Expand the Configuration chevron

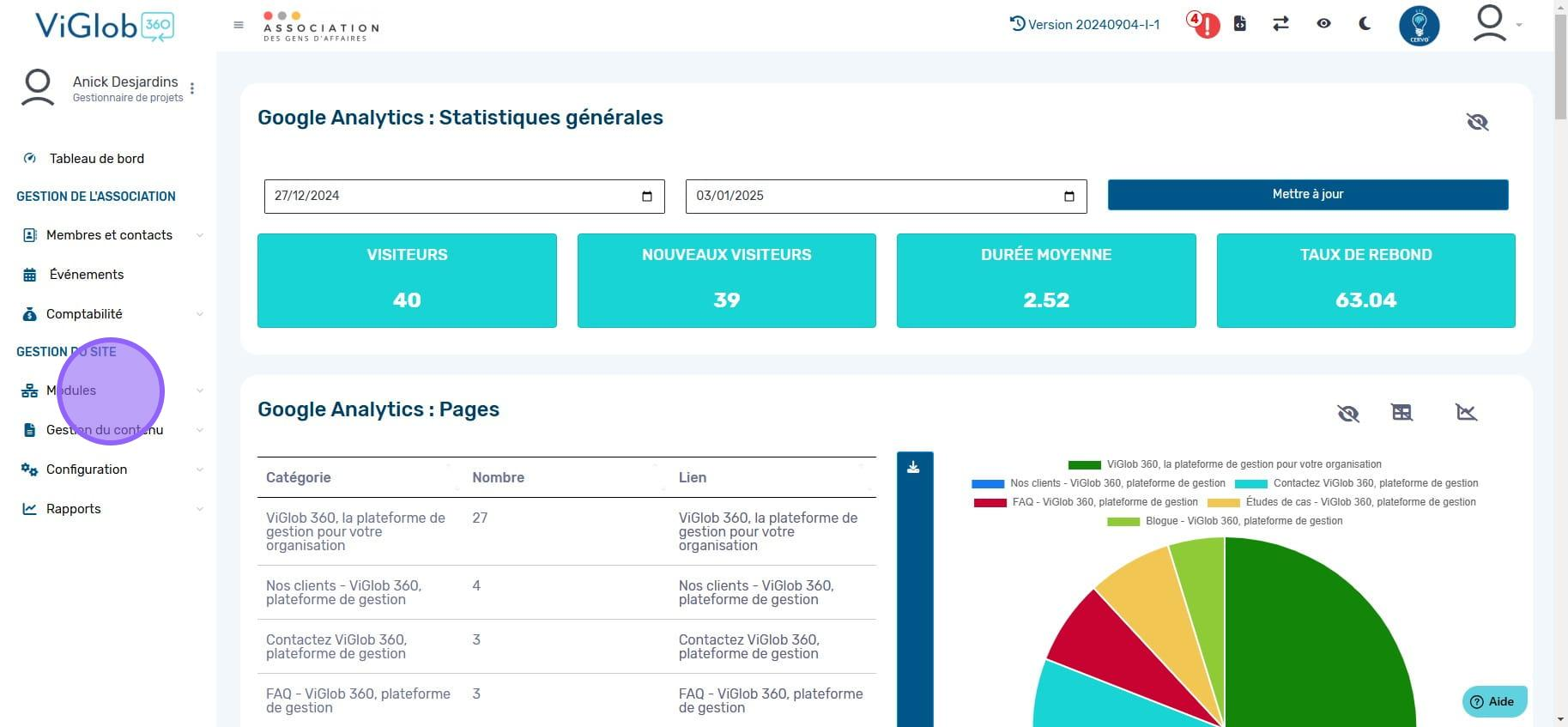(x=200, y=470)
